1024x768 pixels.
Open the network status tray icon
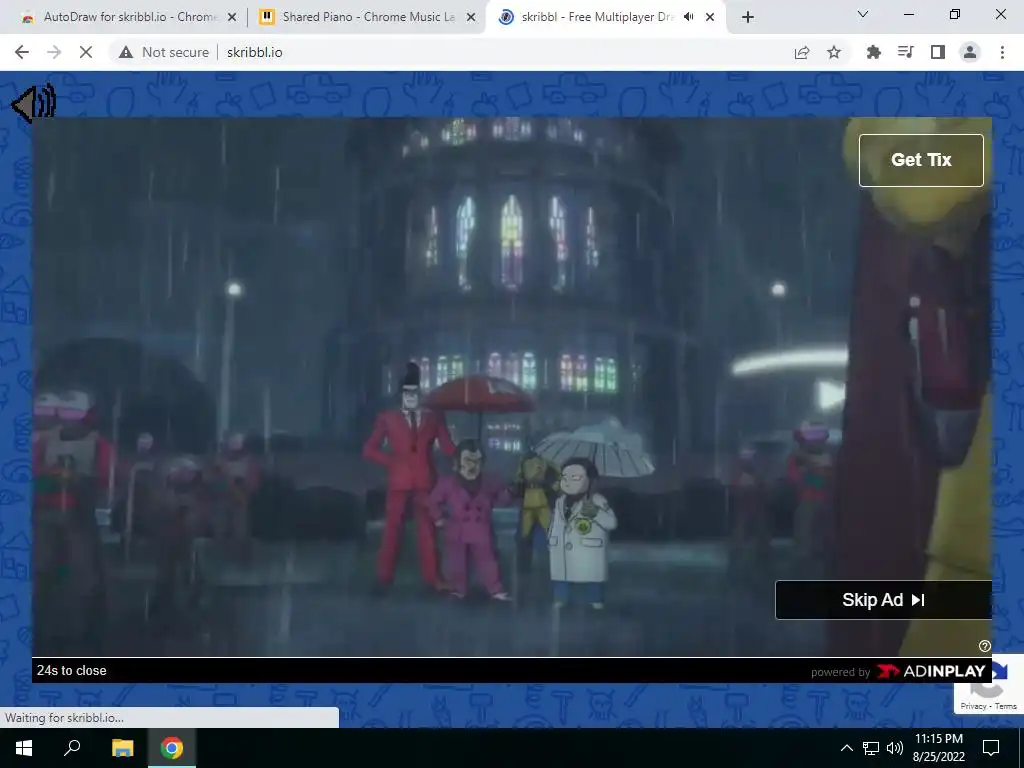click(871, 748)
